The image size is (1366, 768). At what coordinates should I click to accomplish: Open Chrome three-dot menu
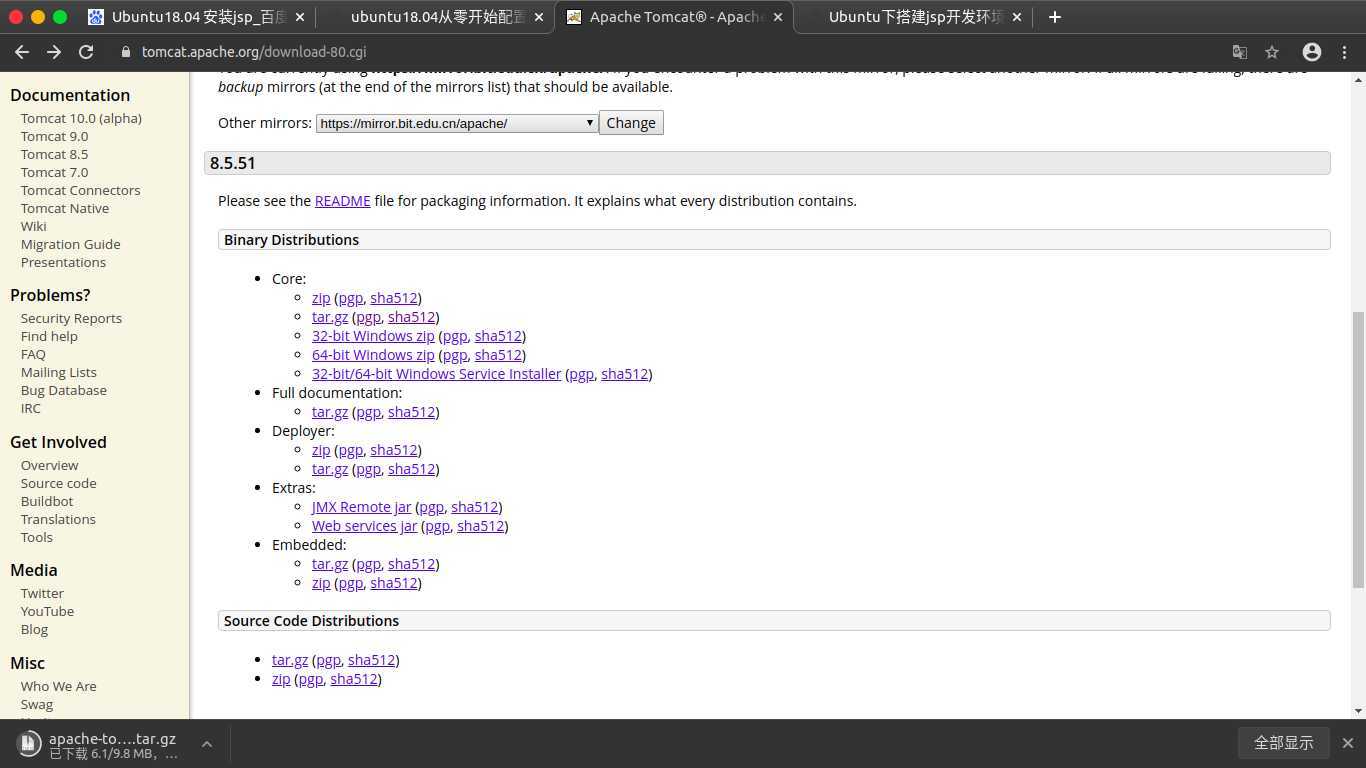1345,52
